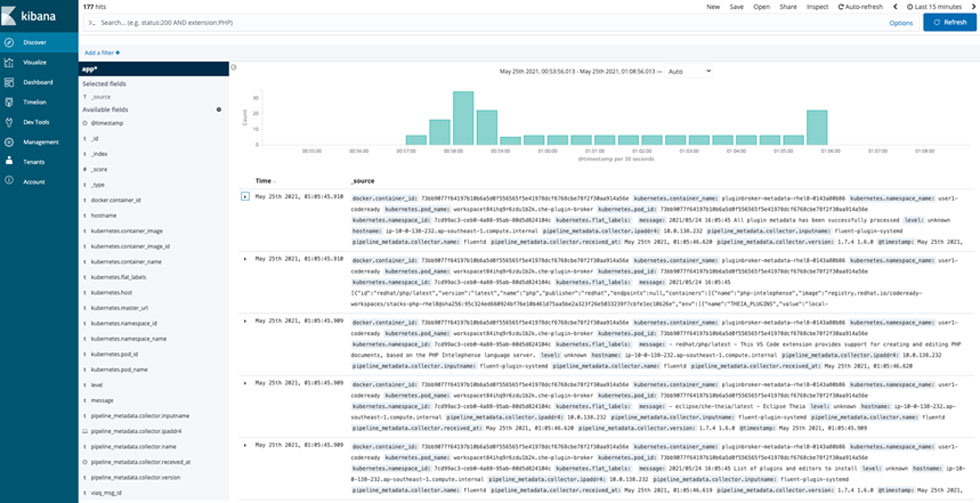Click the Dashboard icon in sidebar
Screen dimensions: 980x503
(8, 81)
